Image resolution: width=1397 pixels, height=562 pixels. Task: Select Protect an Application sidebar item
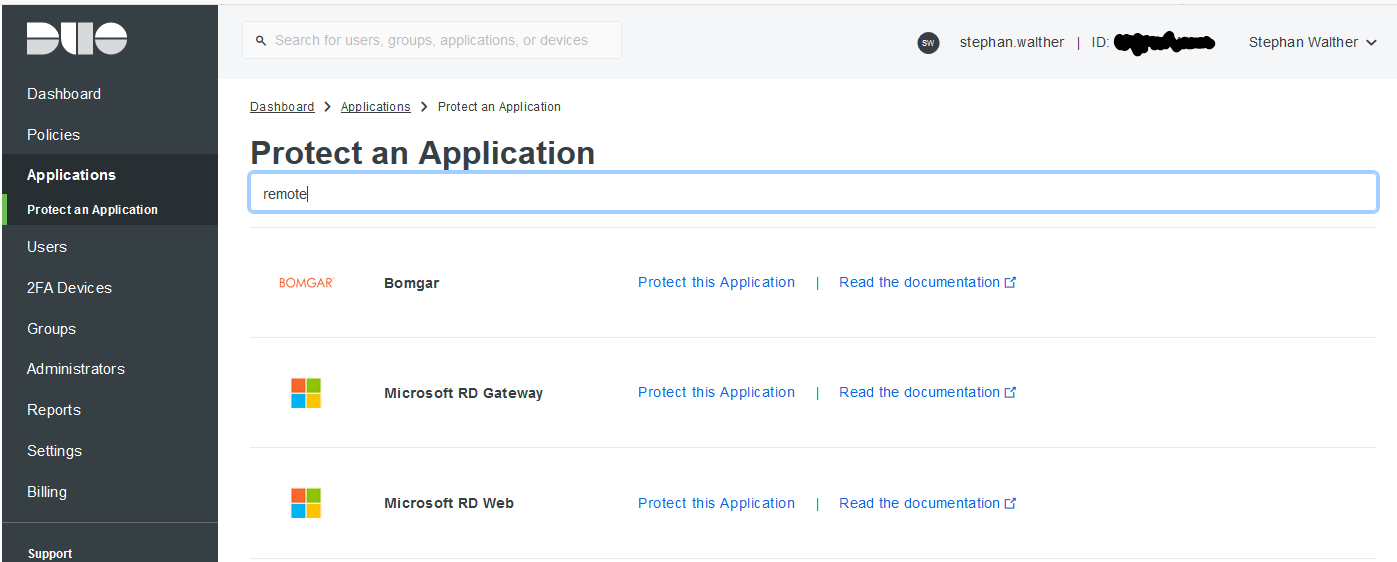coord(92,210)
